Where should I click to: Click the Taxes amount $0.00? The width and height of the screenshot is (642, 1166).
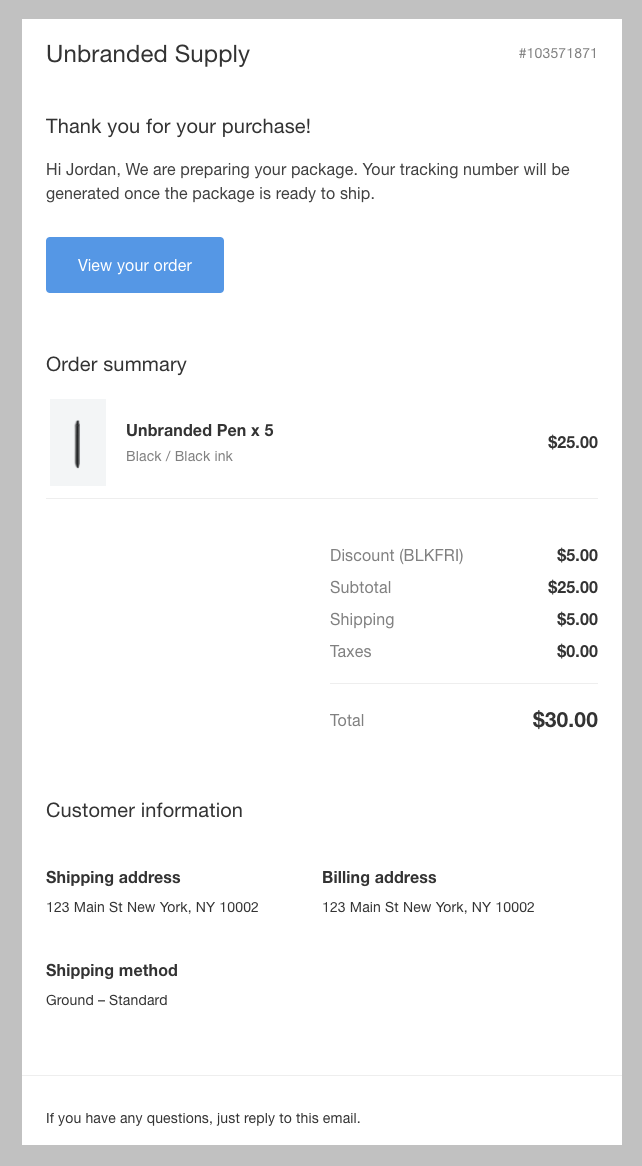pos(577,651)
